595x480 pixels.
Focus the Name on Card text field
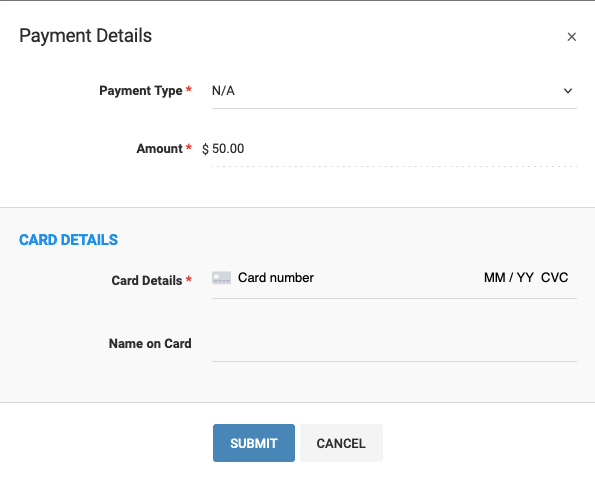[x=394, y=344]
